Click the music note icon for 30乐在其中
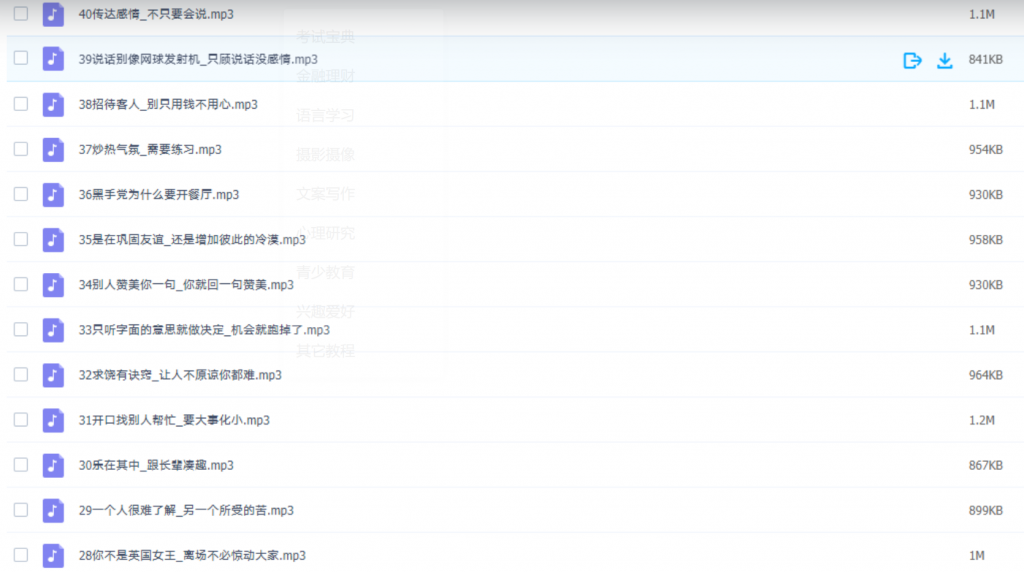The width and height of the screenshot is (1024, 573). (x=53, y=465)
